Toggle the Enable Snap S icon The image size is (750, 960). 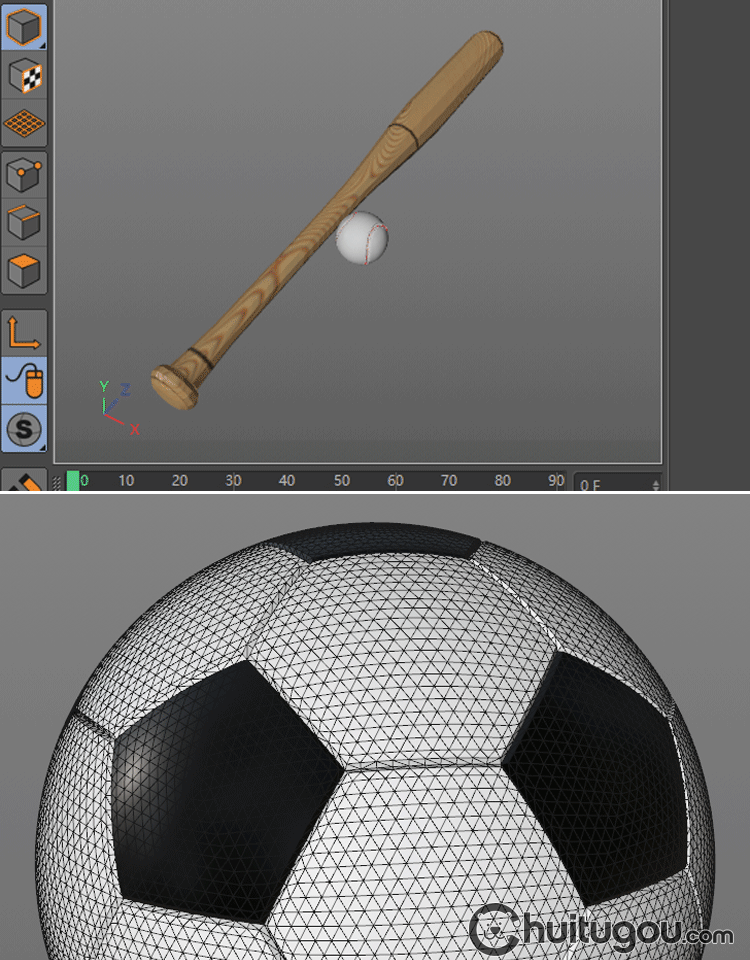pos(24,428)
